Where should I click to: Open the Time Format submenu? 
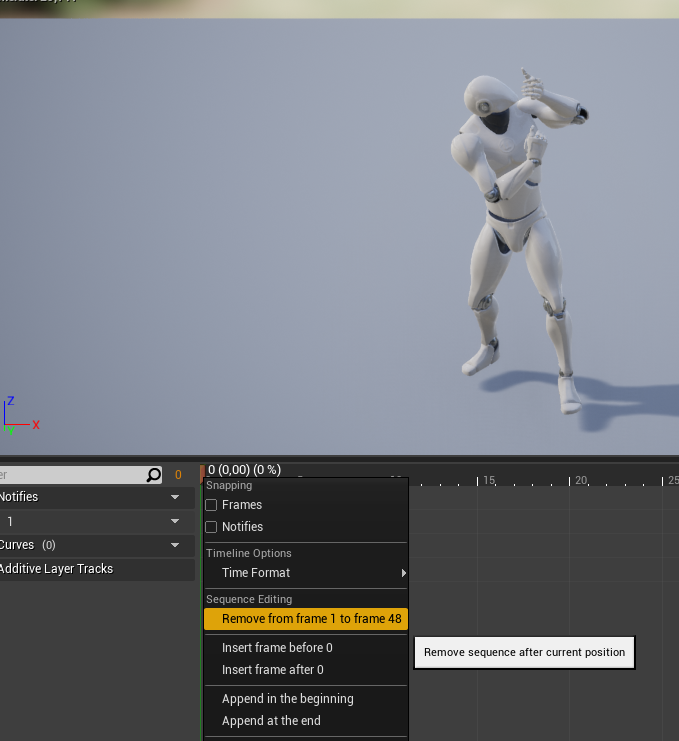[306, 573]
